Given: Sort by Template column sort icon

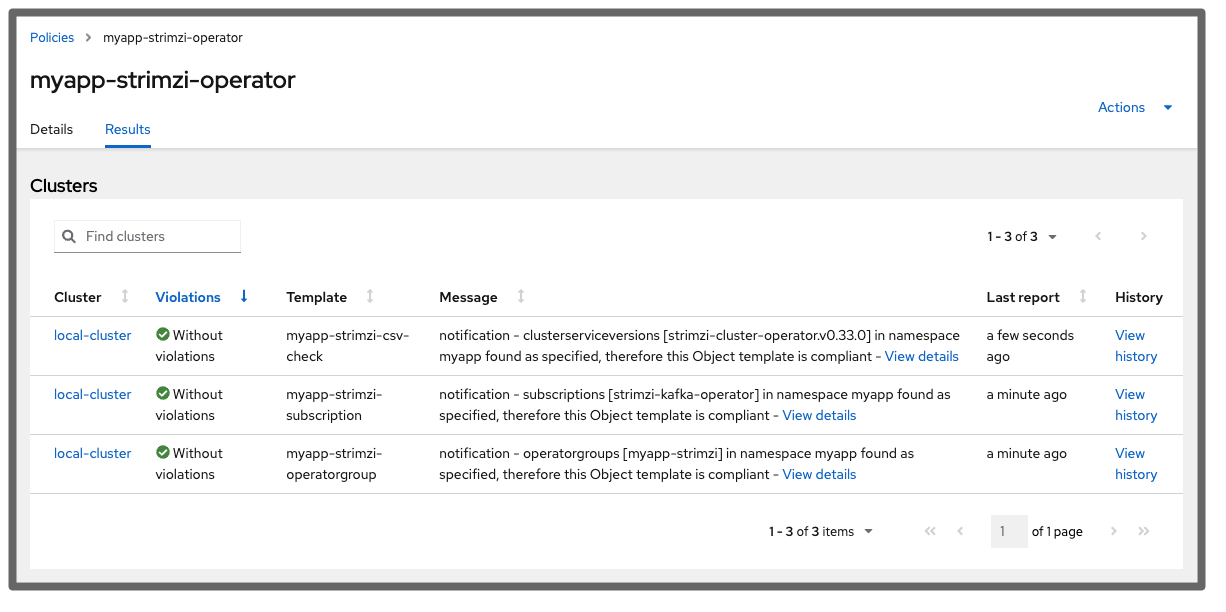Looking at the screenshot, I should [370, 297].
